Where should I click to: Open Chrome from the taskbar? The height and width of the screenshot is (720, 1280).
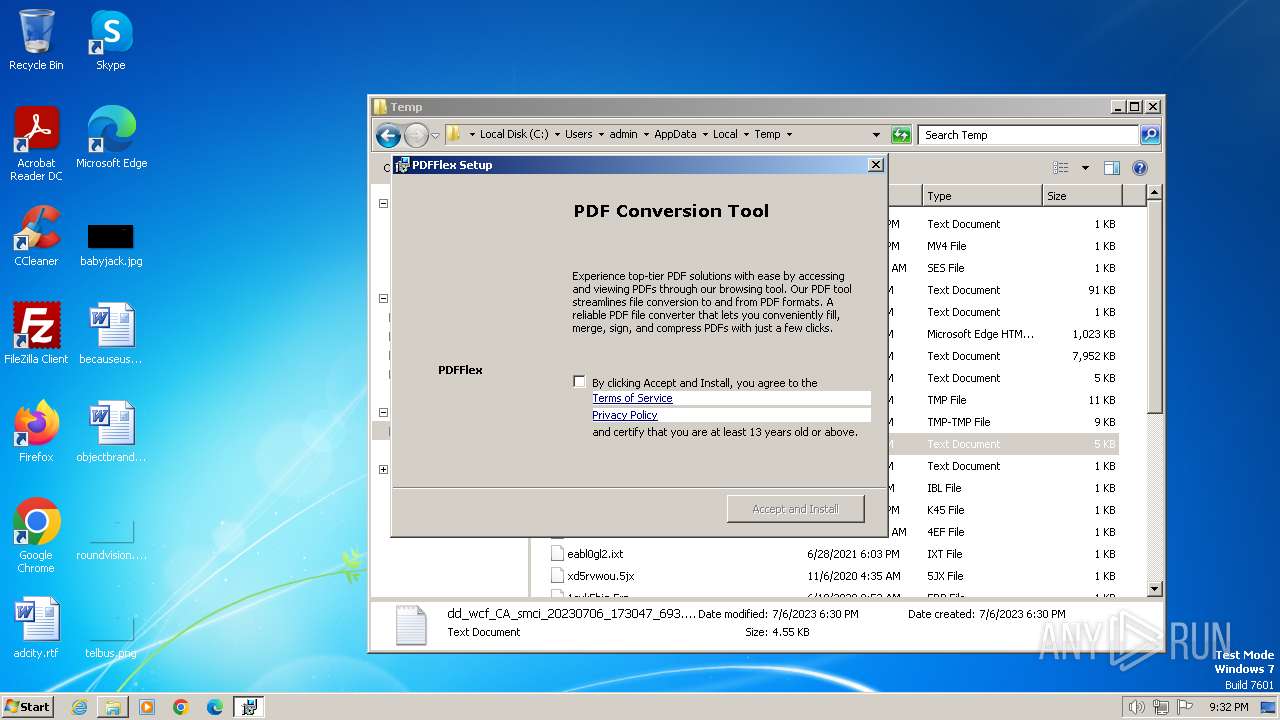(x=181, y=707)
